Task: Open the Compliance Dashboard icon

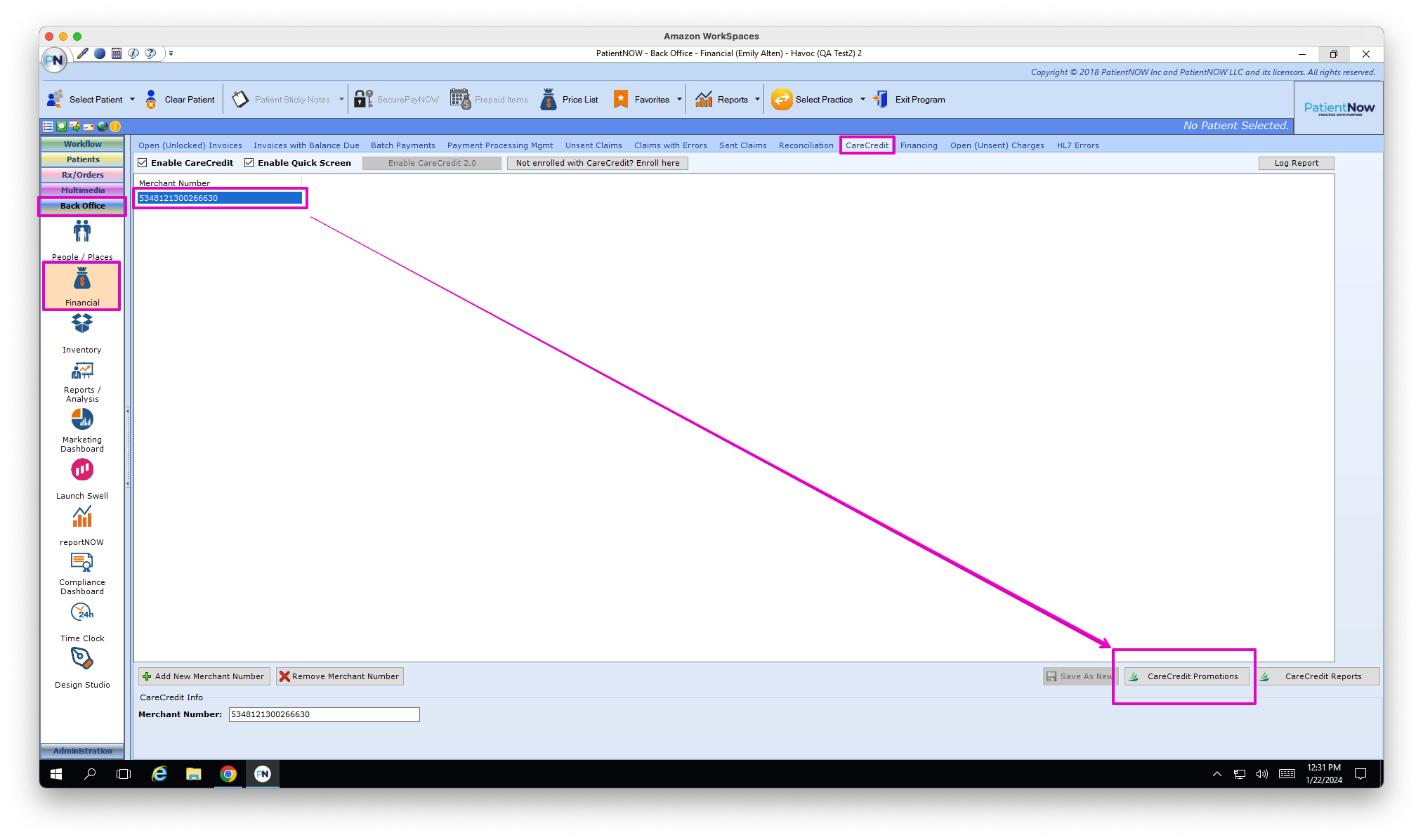Action: [x=82, y=562]
